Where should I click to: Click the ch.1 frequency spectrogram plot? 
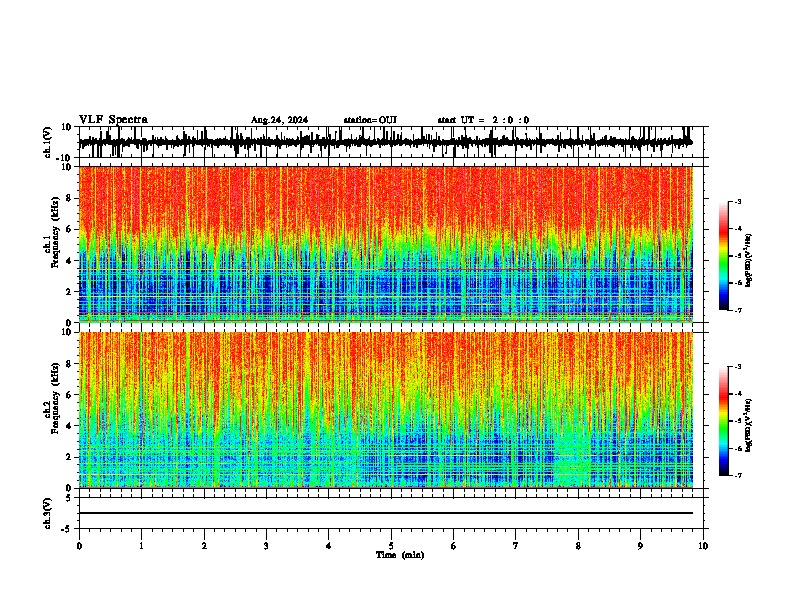point(386,244)
